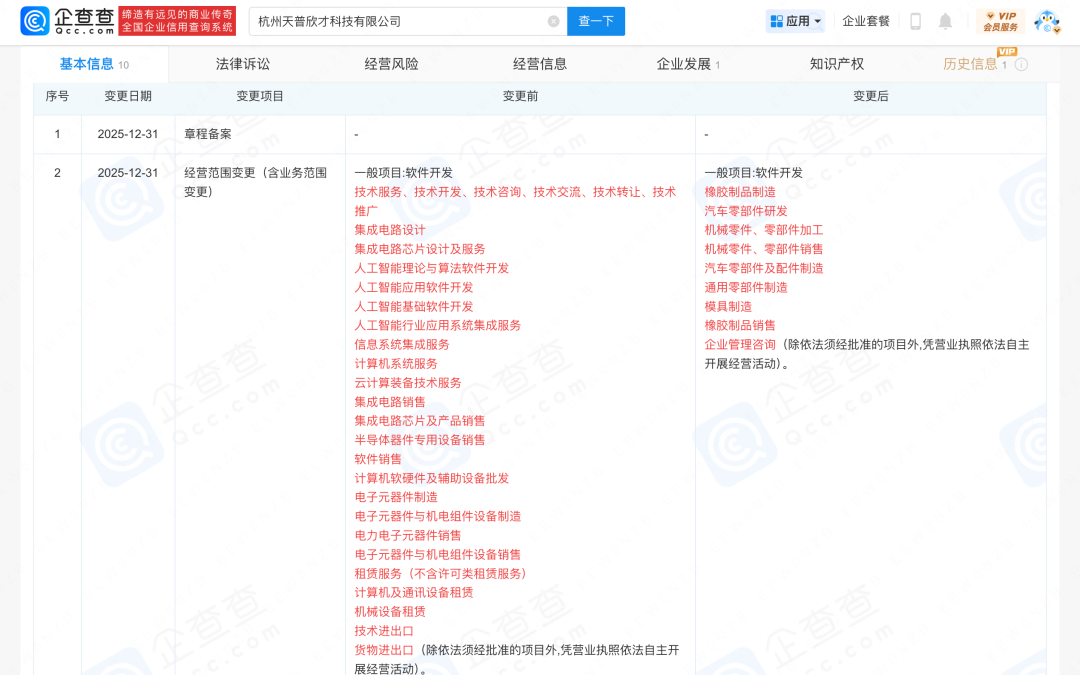Select row 2 date 2025-12-31

pos(127,173)
